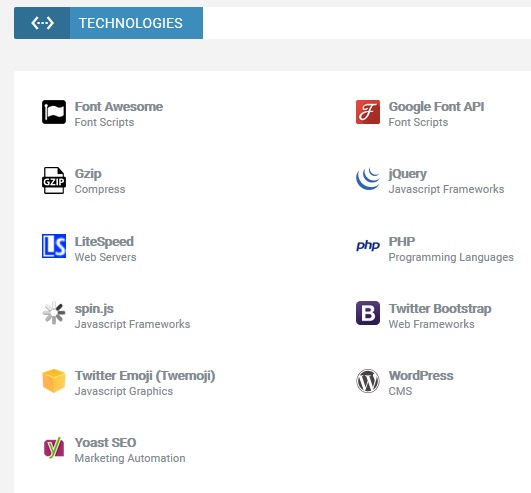Image resolution: width=531 pixels, height=493 pixels.
Task: Open the LiteSpeed technology title
Action: [x=104, y=242]
